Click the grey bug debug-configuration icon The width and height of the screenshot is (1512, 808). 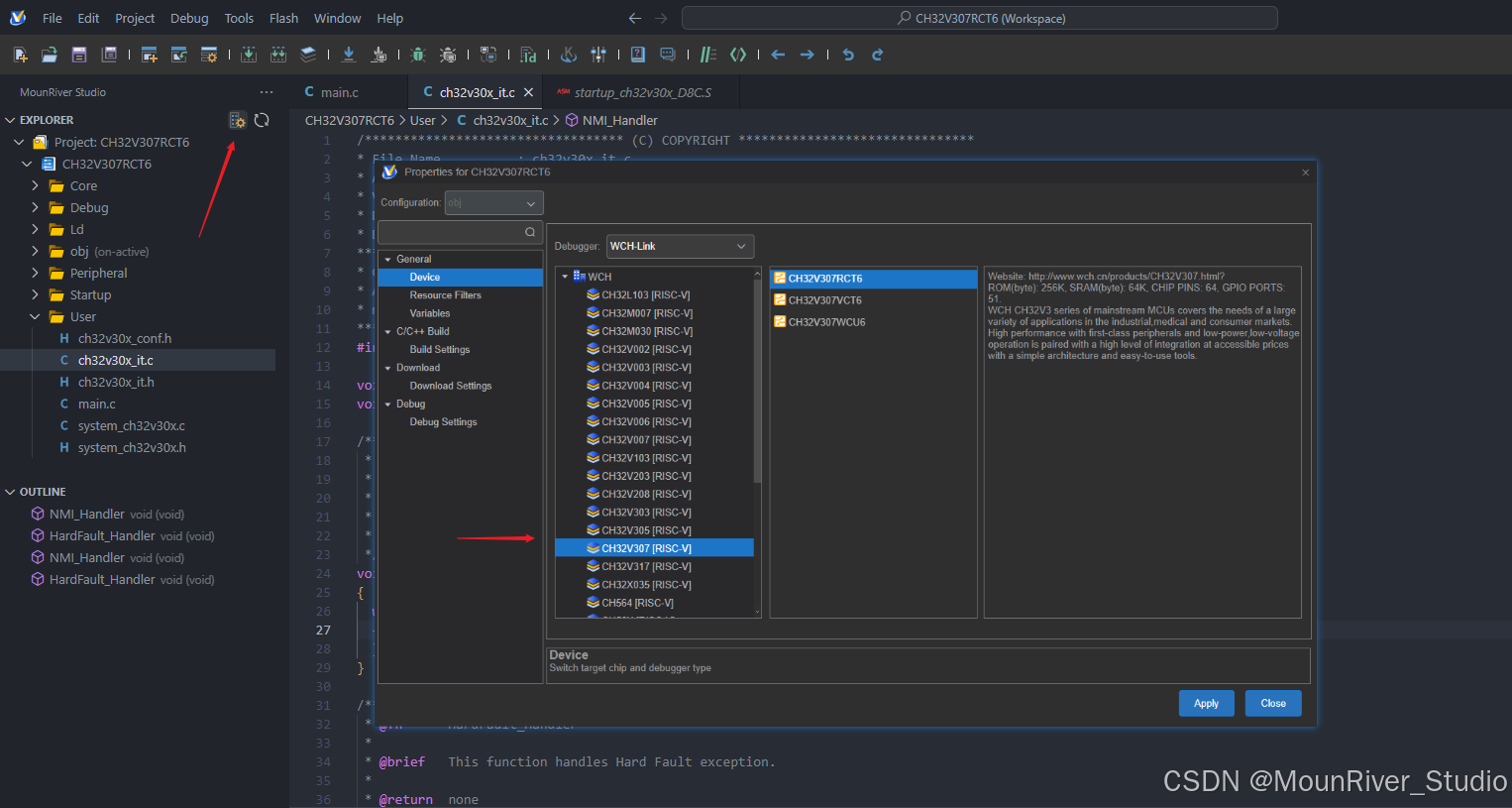coord(448,55)
